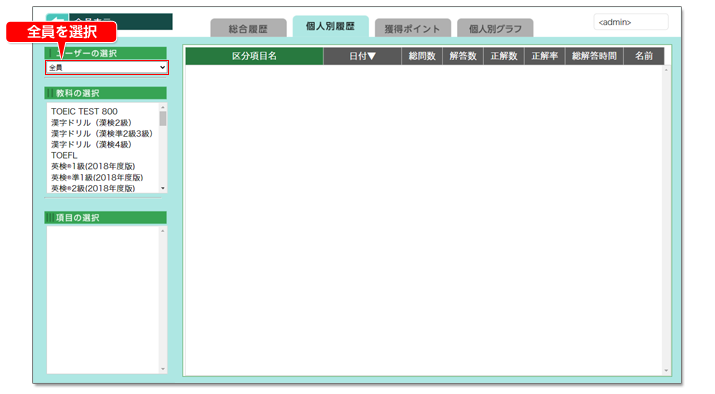Click the admin user field
The image size is (715, 394).
click(x=631, y=22)
